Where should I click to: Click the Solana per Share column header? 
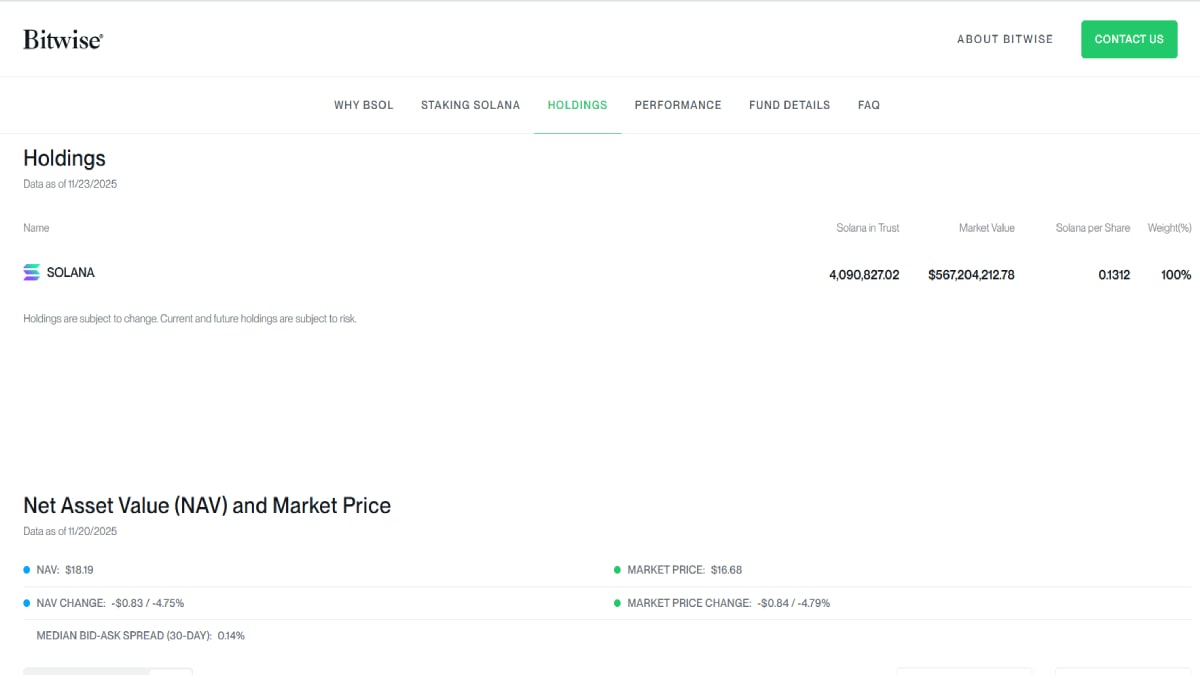point(1093,228)
